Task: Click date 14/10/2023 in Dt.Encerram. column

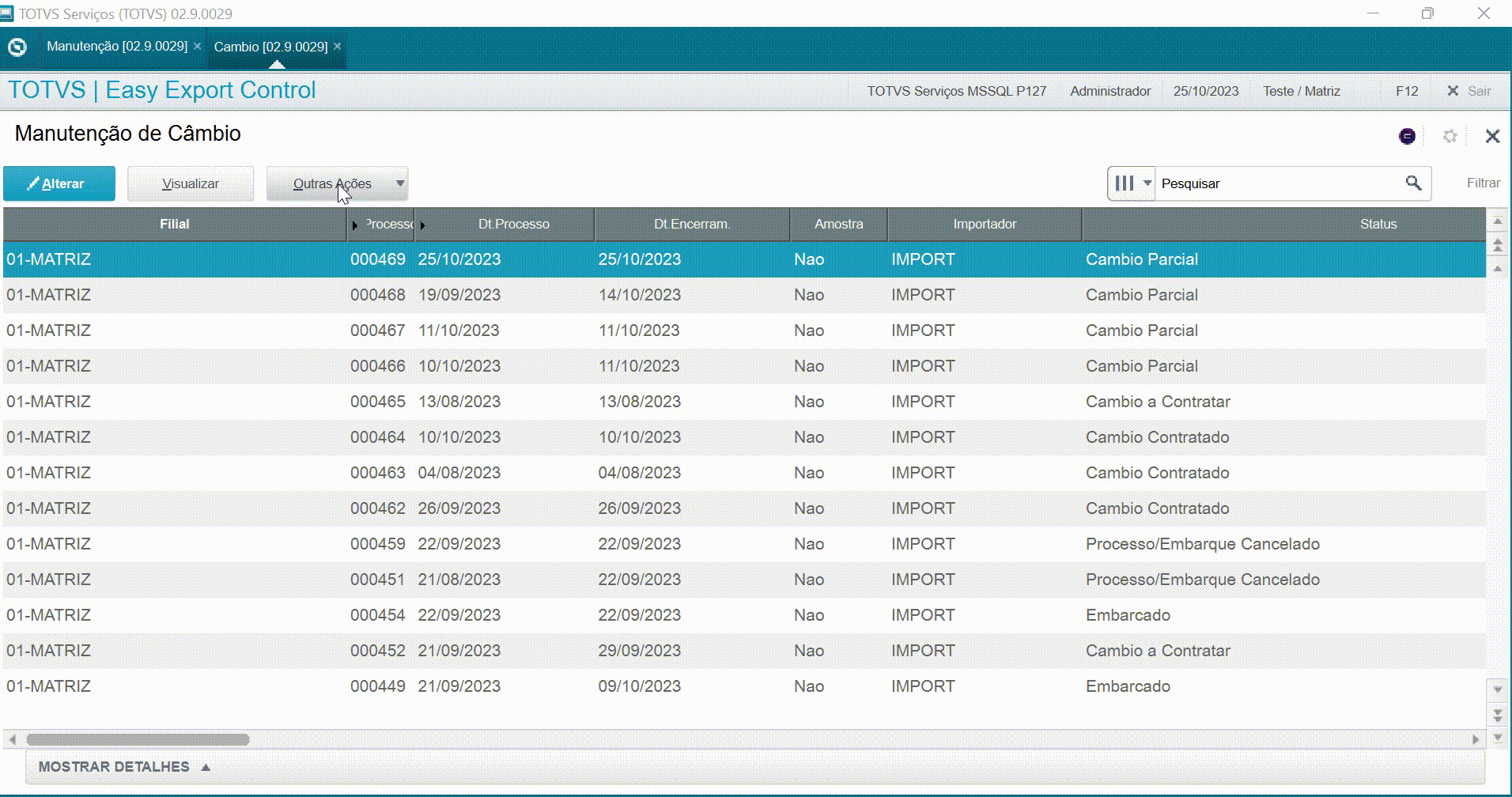Action: click(639, 295)
